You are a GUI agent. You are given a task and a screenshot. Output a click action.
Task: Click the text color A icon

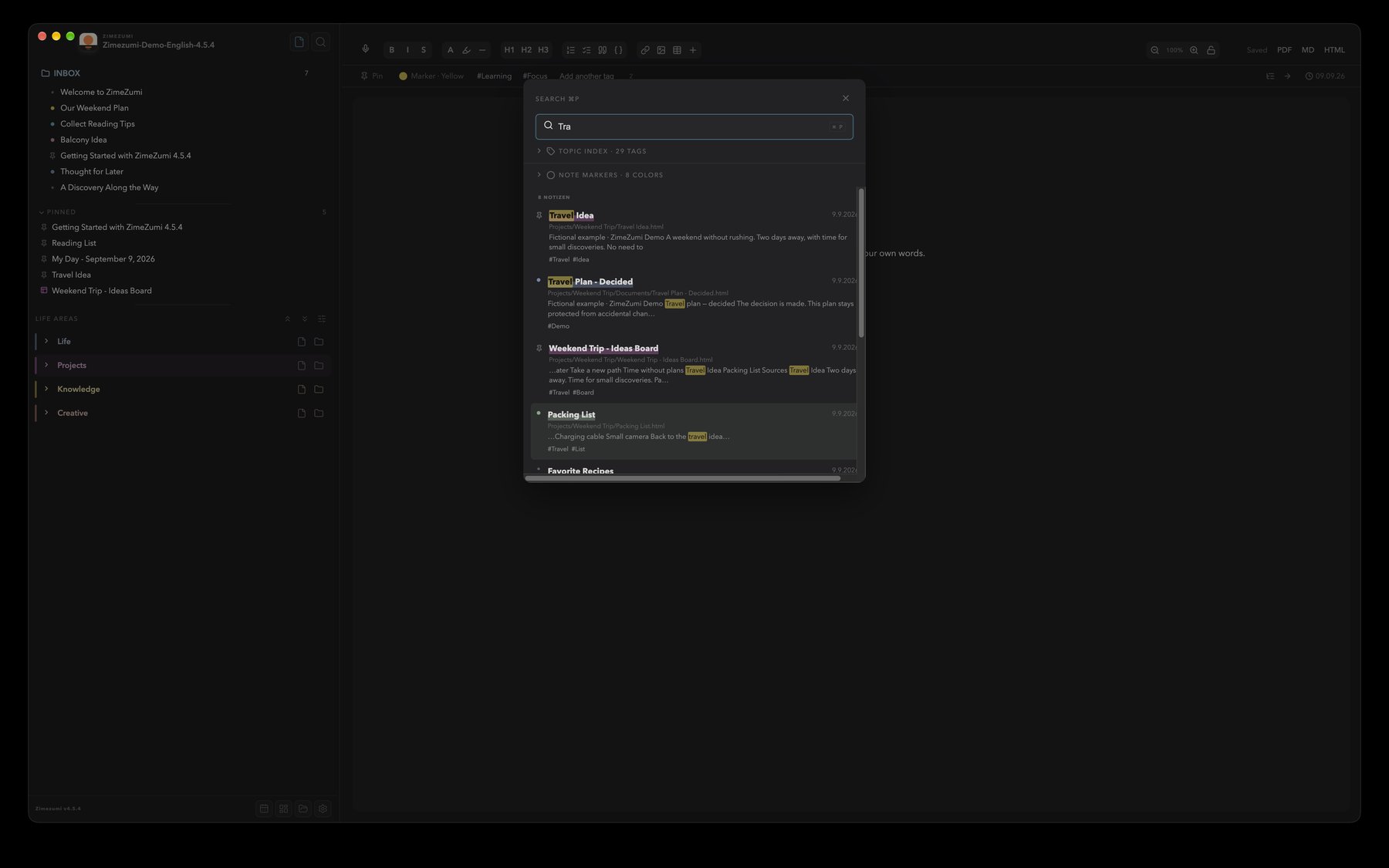451,49
